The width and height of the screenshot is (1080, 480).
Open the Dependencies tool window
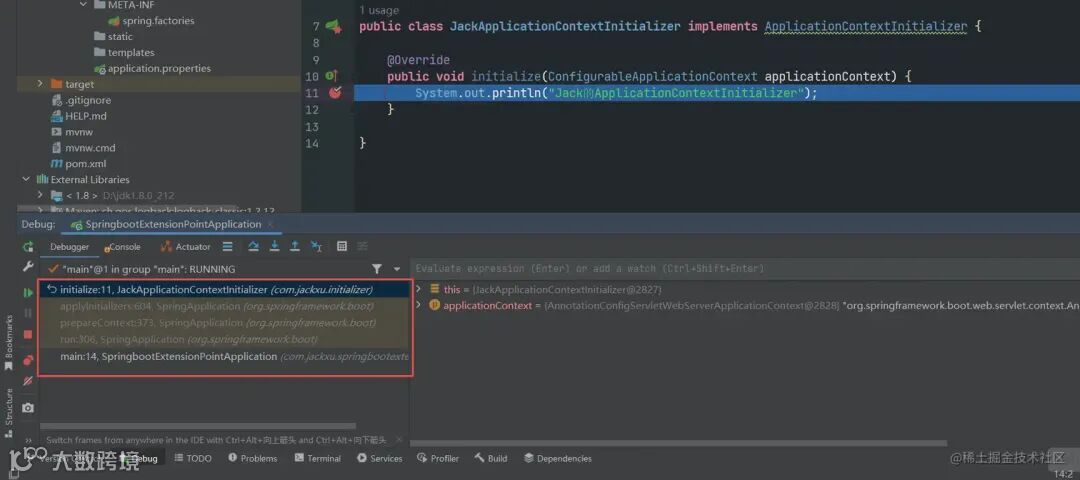pos(557,459)
